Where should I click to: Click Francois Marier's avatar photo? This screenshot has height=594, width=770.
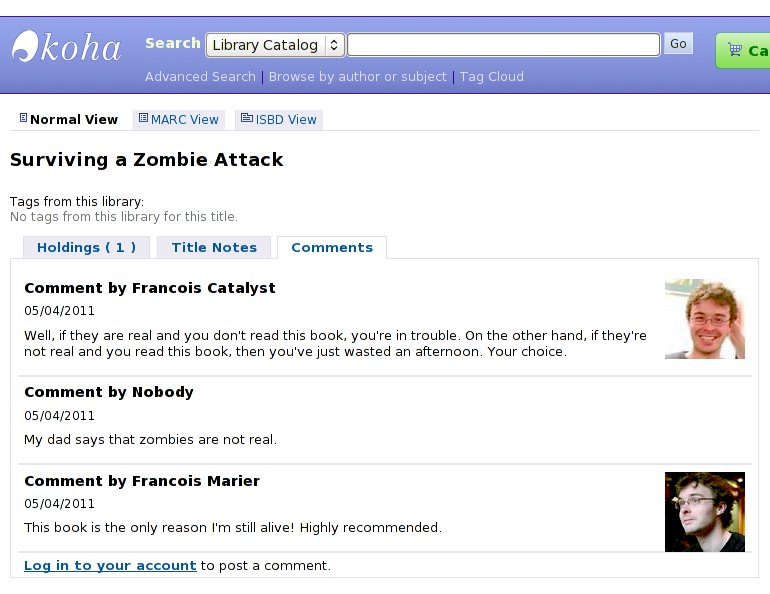[x=704, y=511]
